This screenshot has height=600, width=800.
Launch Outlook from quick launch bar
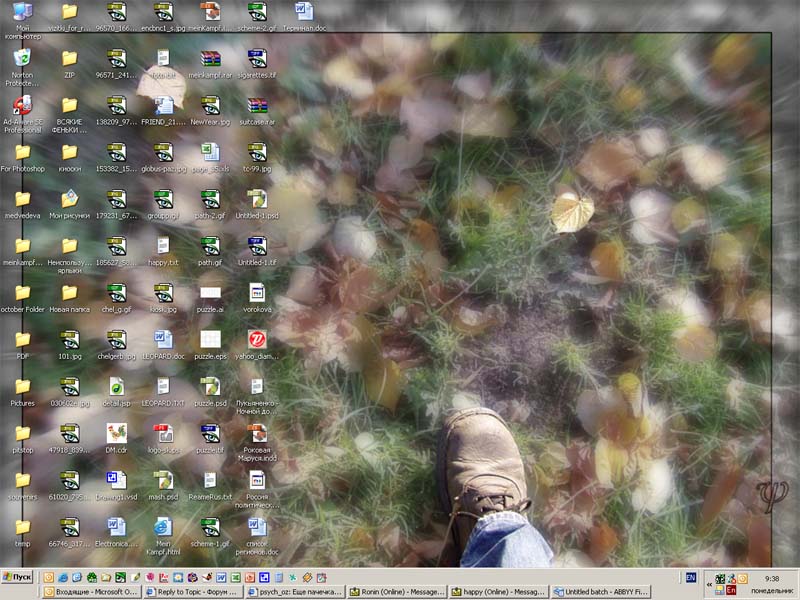(x=48, y=578)
